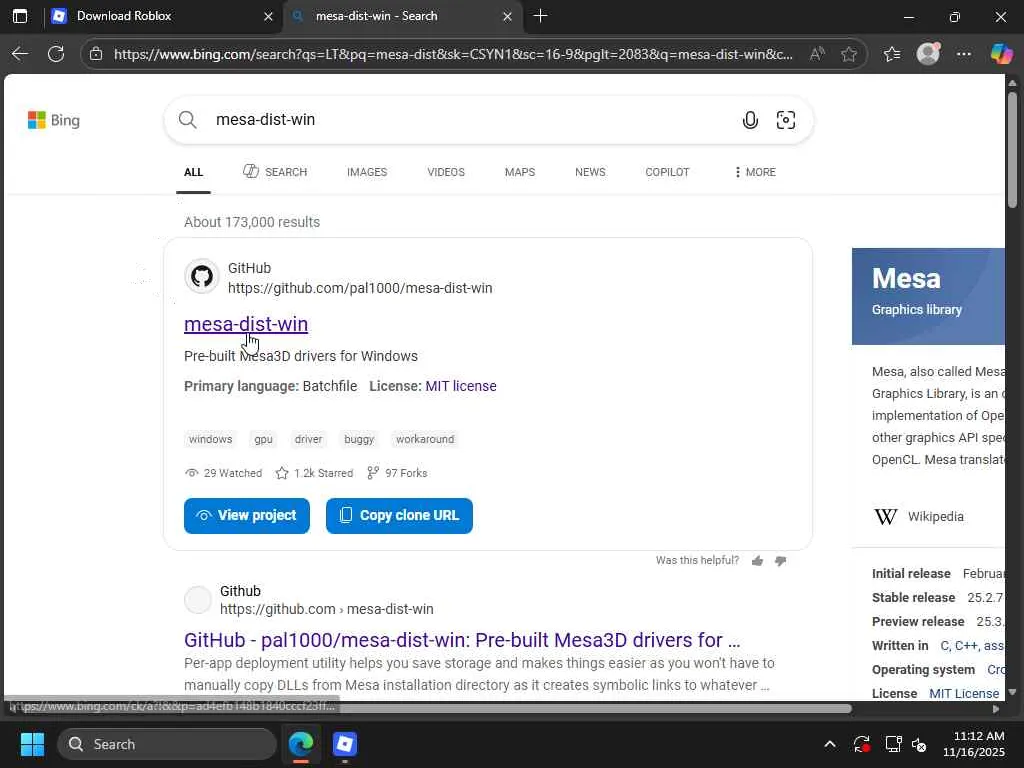This screenshot has width=1024, height=768.
Task: Open the MIT license link
Action: pos(461,386)
